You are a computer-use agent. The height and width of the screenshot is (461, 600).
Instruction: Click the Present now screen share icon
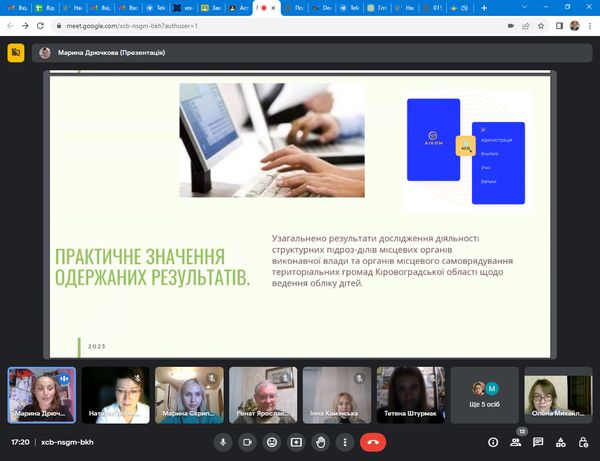click(x=296, y=441)
